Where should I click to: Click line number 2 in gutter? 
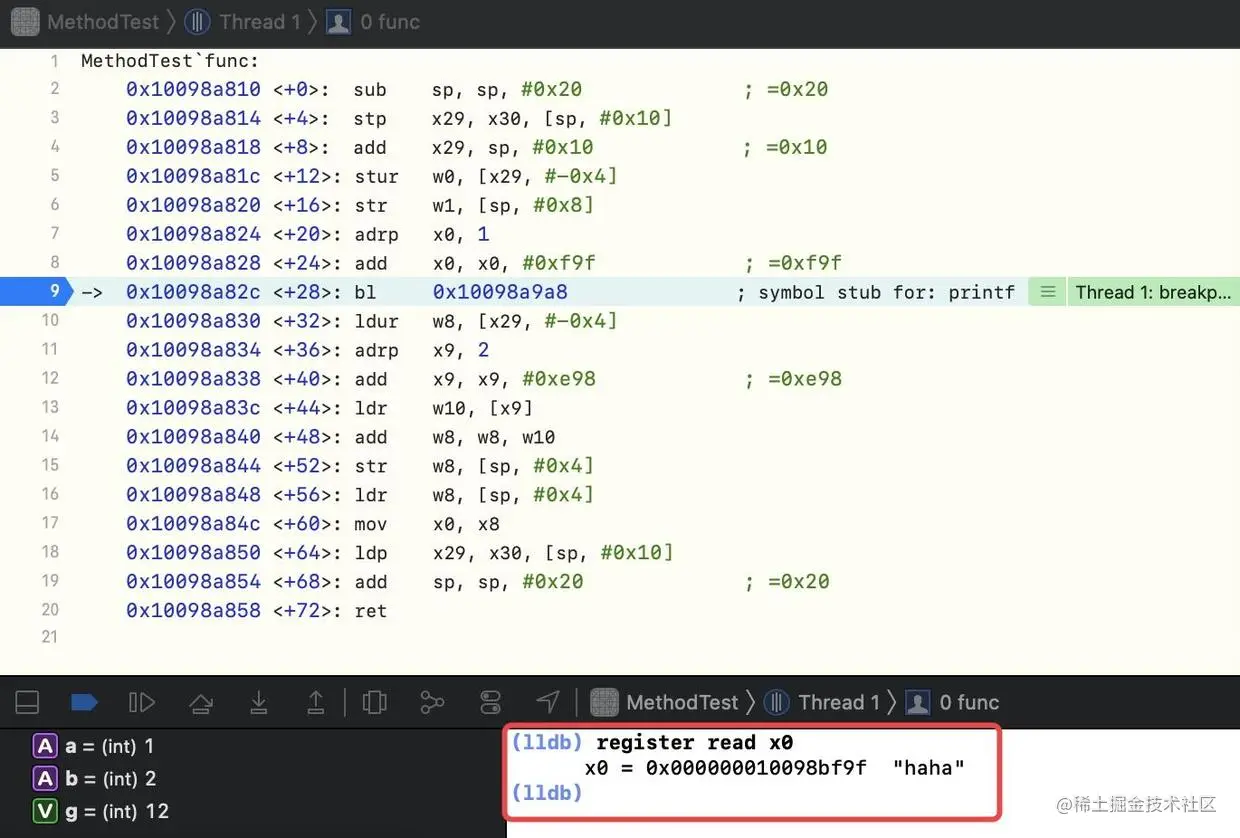point(54,89)
